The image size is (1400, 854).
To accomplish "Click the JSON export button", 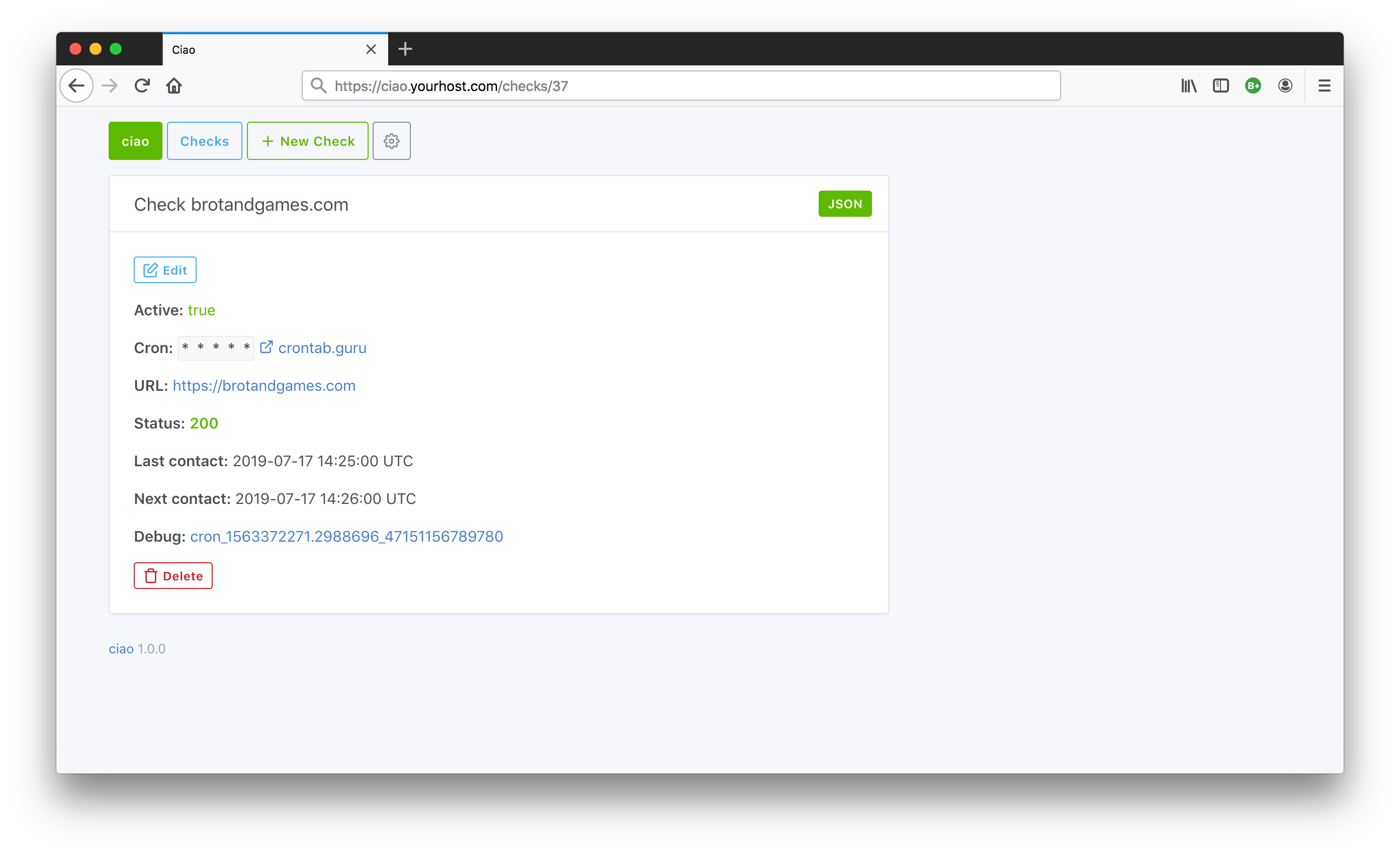I will point(843,204).
